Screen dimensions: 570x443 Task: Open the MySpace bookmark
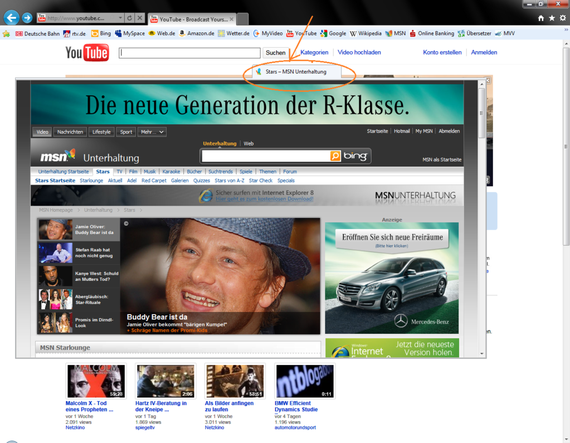coord(130,33)
